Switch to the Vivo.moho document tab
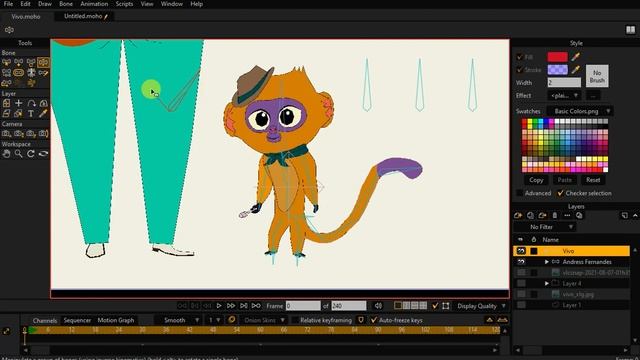Screen dimensions: 640x360 [25, 16]
